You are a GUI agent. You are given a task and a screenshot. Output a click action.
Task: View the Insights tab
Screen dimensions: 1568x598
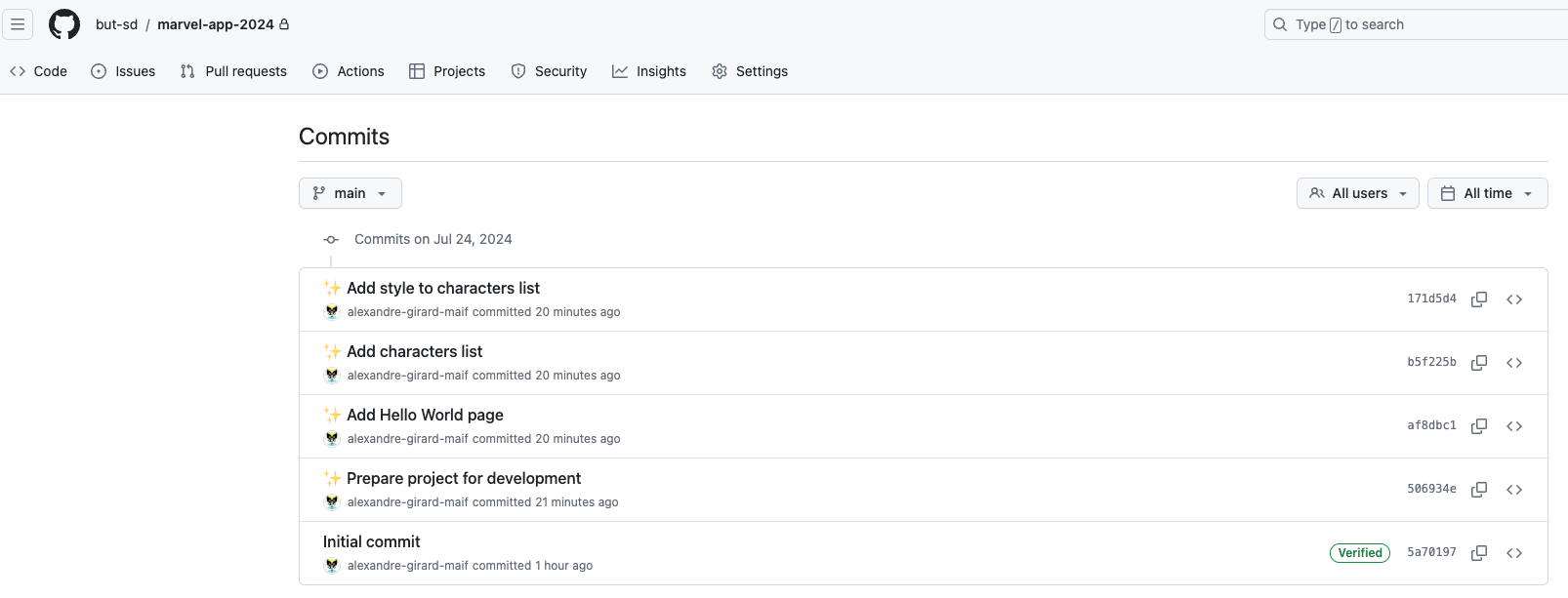tap(649, 71)
